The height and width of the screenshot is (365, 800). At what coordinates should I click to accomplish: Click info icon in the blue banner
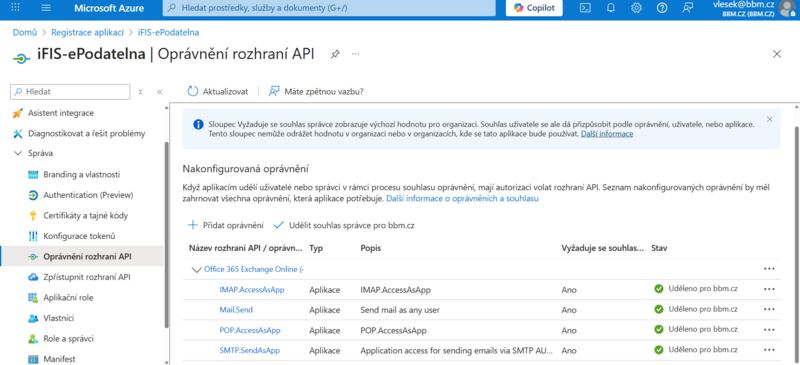pos(198,125)
